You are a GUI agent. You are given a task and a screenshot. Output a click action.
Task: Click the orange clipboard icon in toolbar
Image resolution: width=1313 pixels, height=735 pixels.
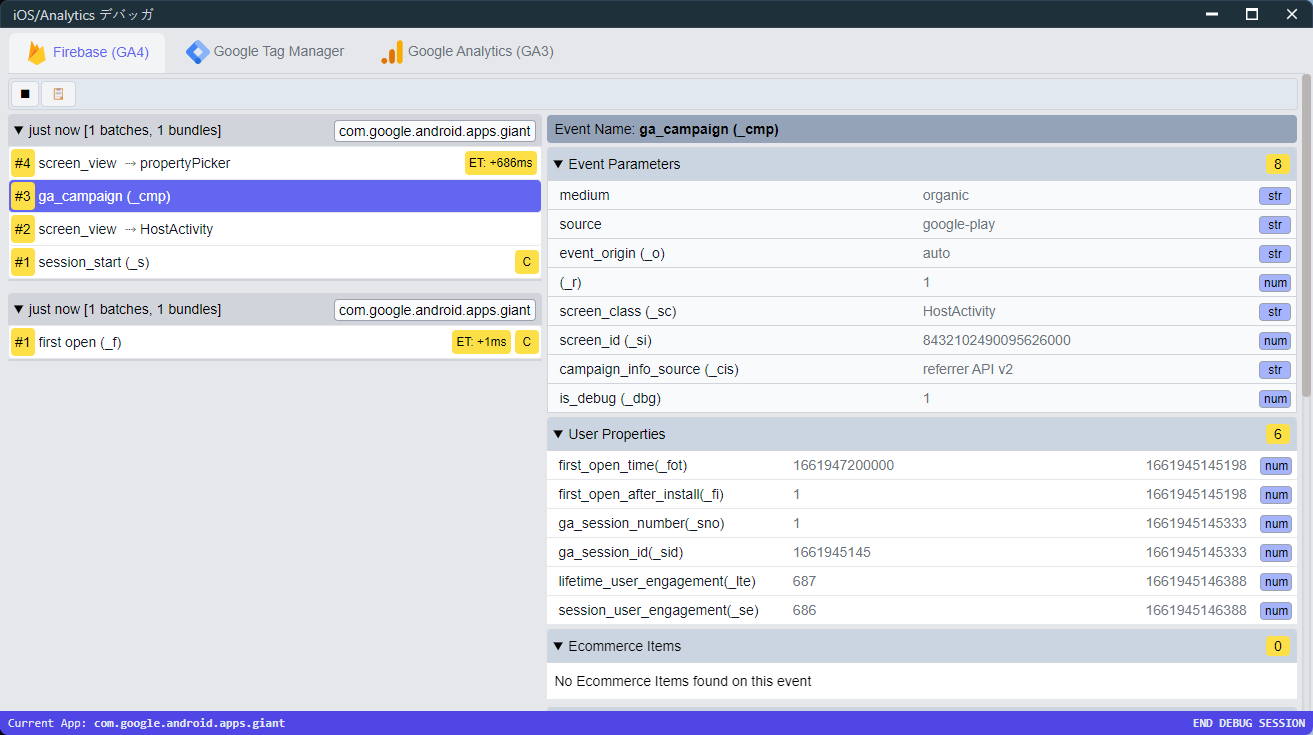[58, 94]
